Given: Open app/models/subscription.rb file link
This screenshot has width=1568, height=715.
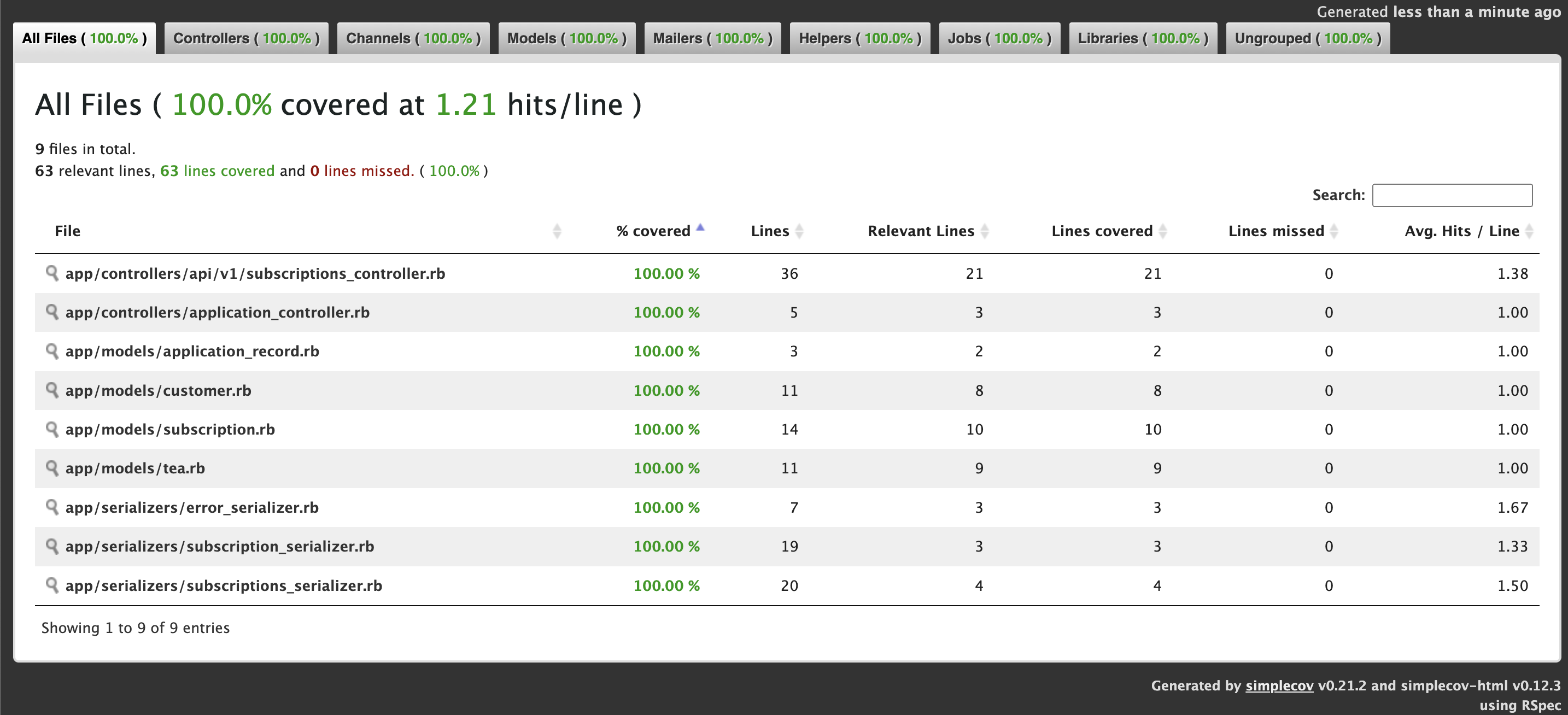Looking at the screenshot, I should pos(170,429).
